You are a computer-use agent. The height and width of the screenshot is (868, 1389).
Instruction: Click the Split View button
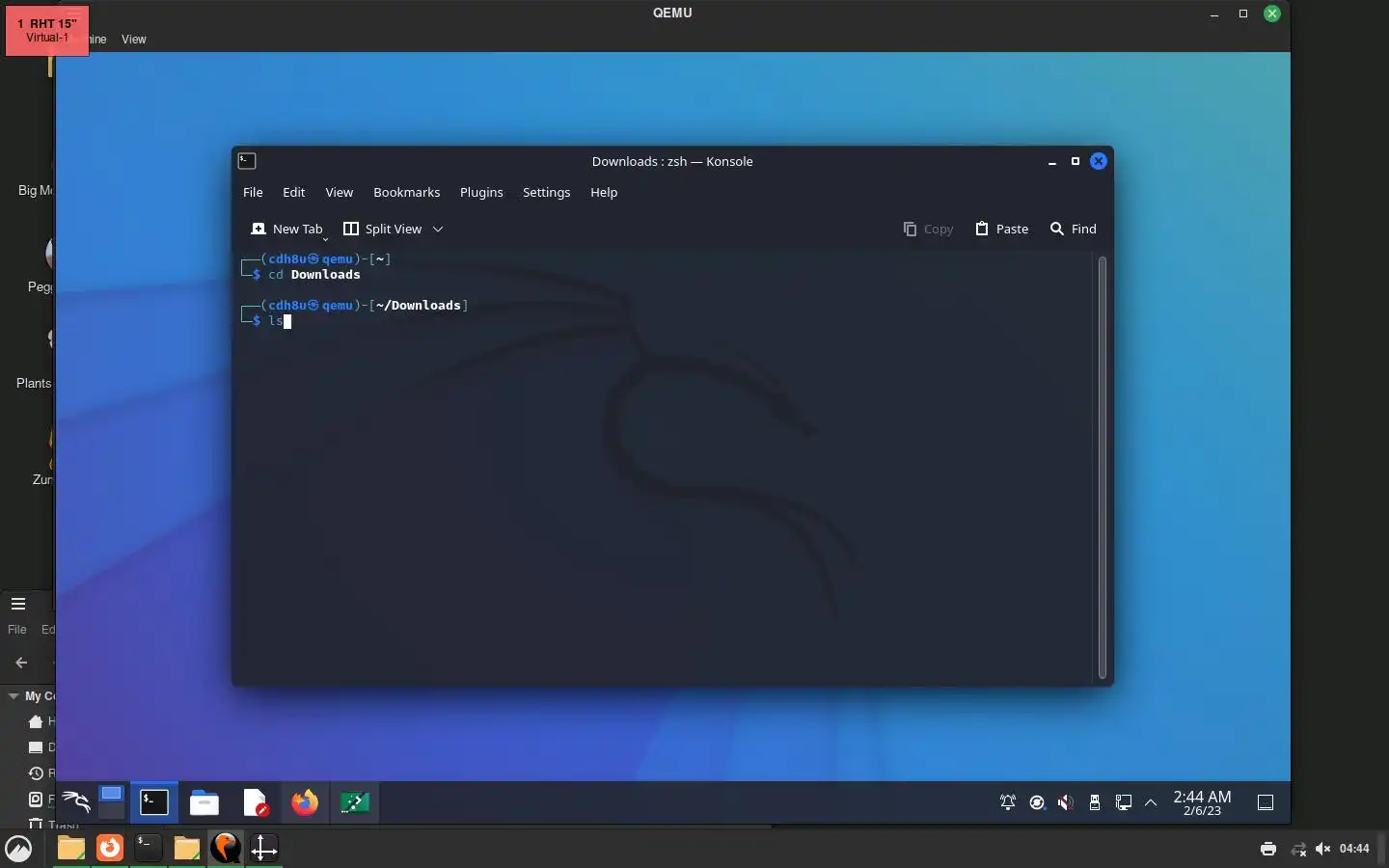tap(383, 229)
